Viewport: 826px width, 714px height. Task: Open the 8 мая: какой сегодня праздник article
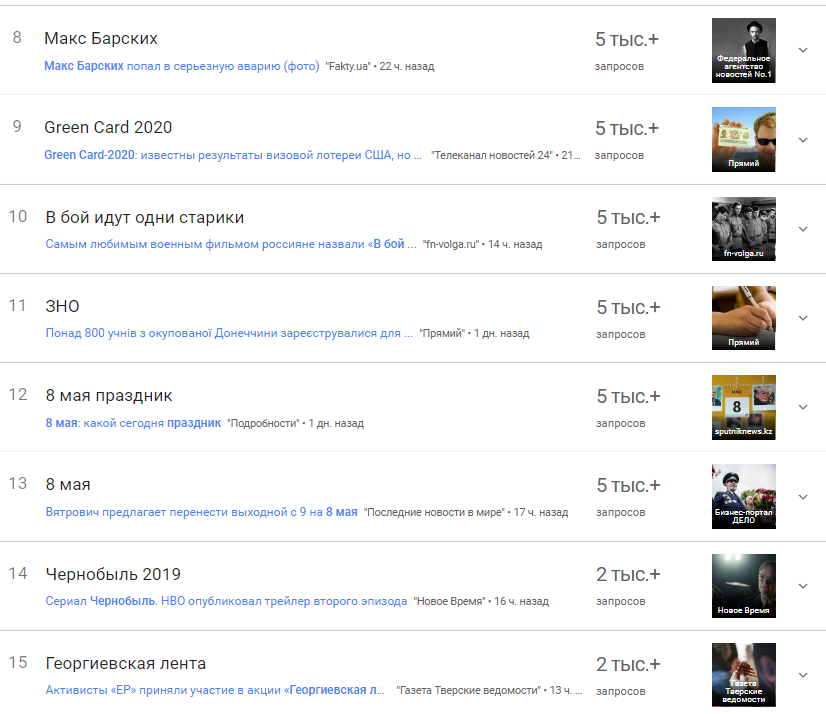click(133, 423)
